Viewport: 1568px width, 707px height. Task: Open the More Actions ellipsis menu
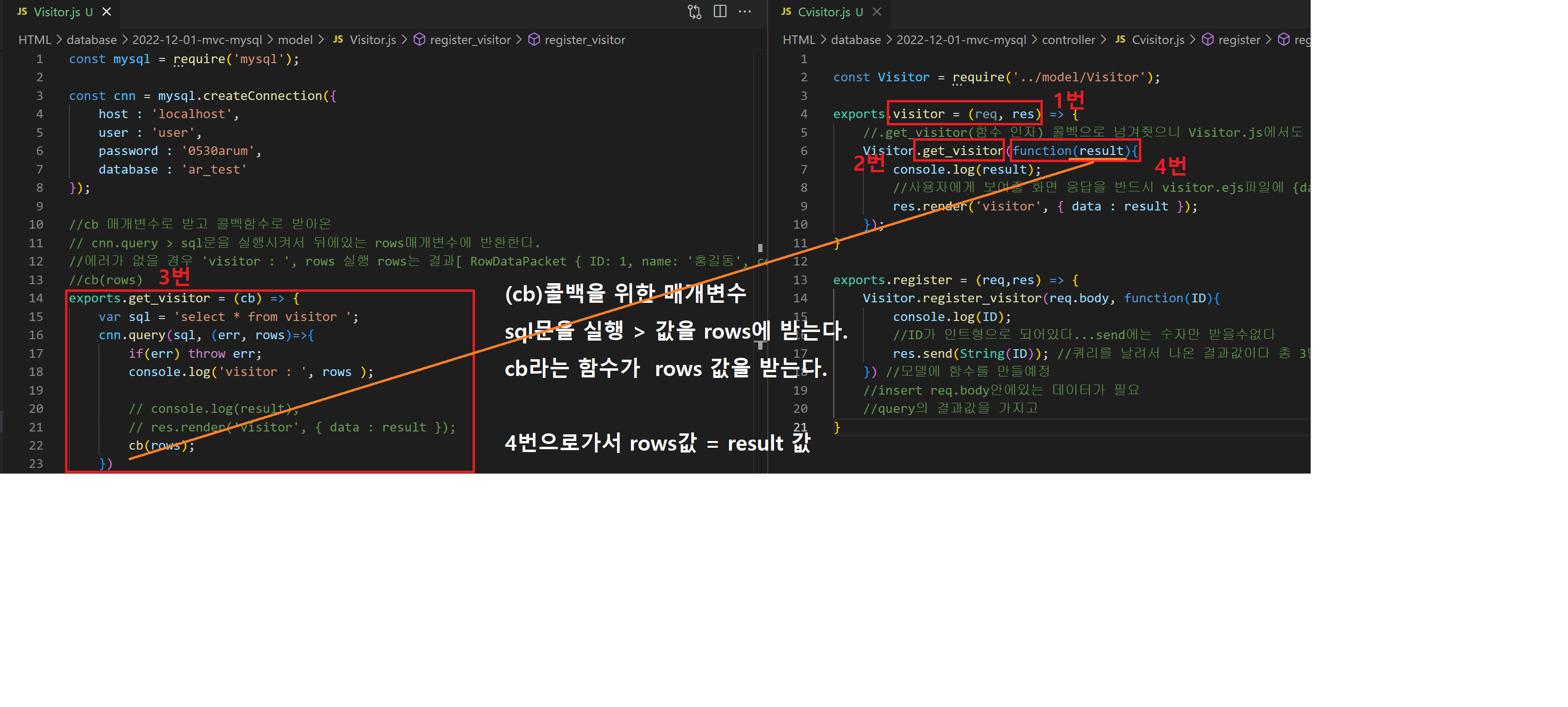745,11
